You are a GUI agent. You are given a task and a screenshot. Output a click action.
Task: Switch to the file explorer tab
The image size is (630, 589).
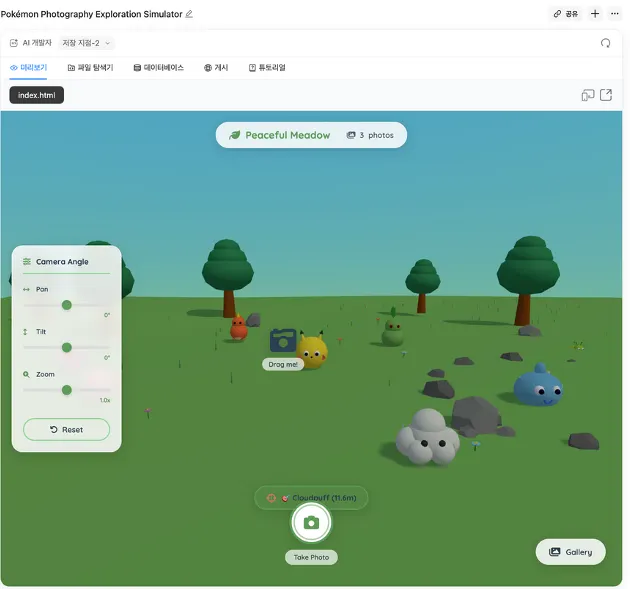90,67
